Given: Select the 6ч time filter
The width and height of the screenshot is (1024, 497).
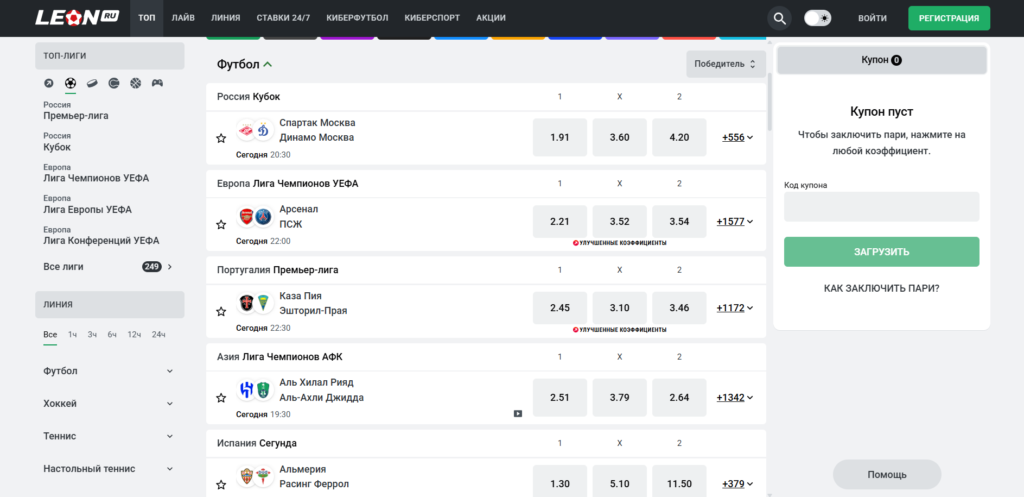Looking at the screenshot, I should pos(112,334).
